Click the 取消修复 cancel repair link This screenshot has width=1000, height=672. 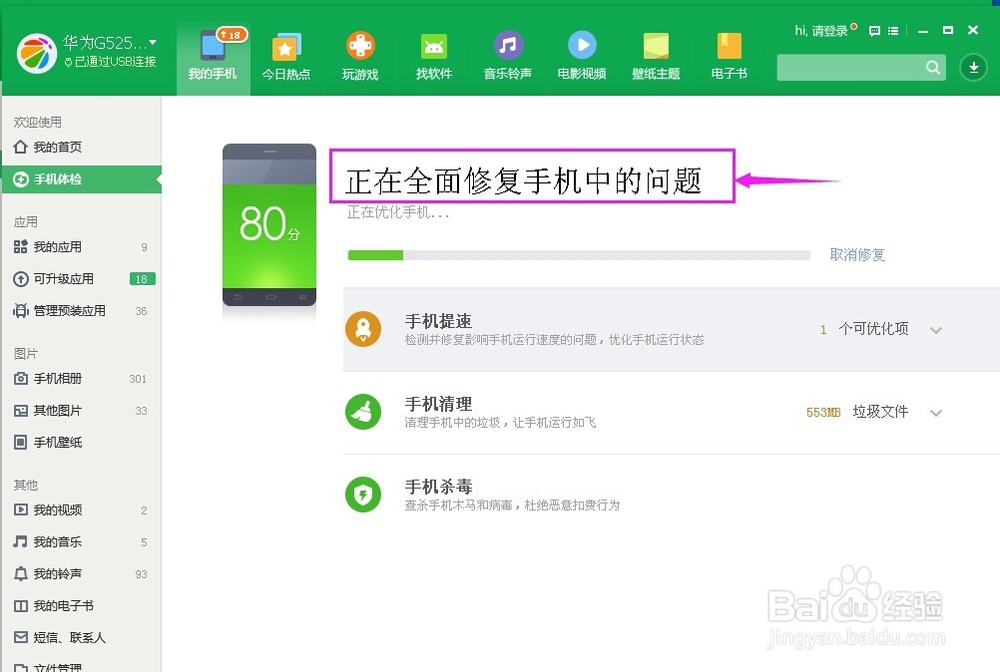pyautogui.click(x=859, y=255)
